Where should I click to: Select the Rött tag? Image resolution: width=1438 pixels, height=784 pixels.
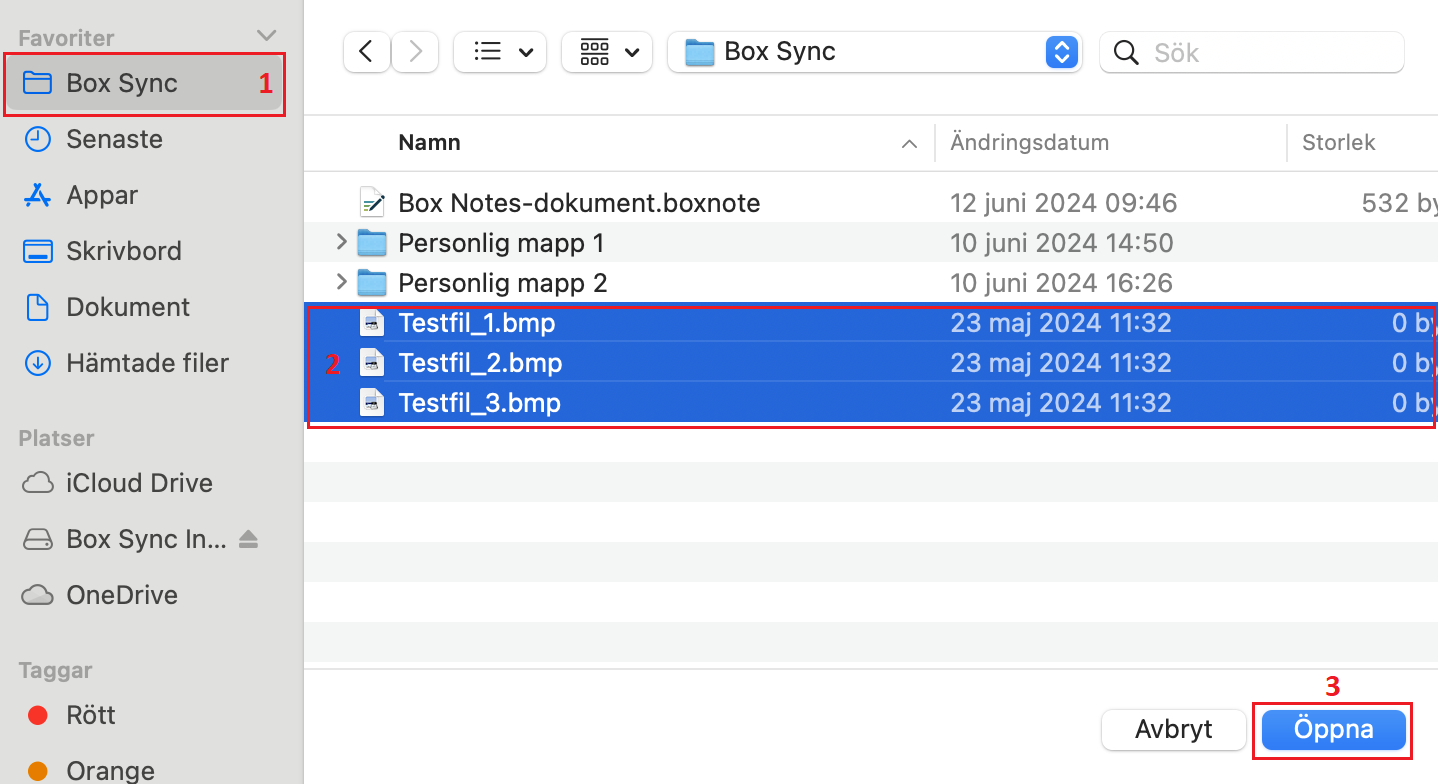point(90,715)
